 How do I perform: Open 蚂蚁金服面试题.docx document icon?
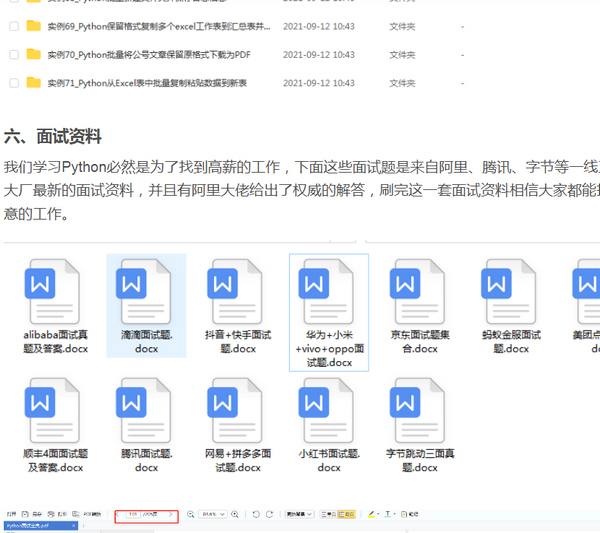point(509,292)
